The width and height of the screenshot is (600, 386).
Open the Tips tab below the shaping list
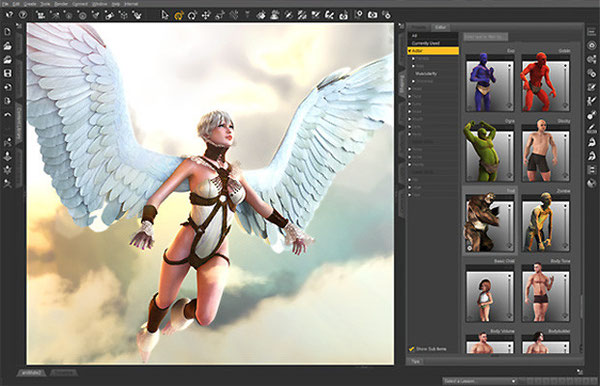[416, 361]
